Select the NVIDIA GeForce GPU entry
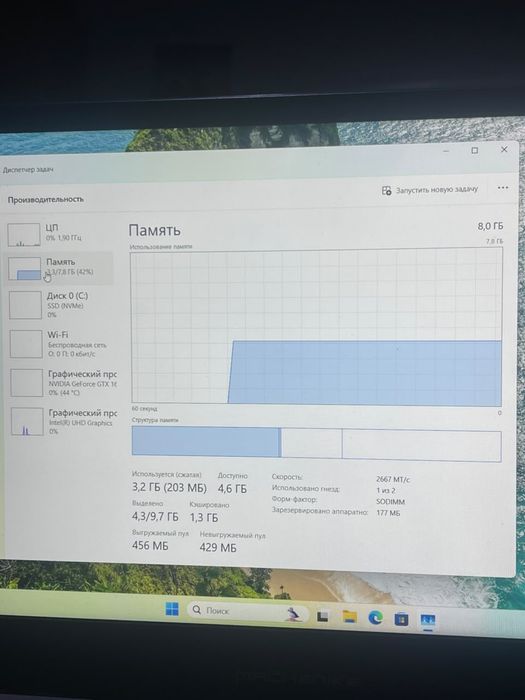This screenshot has height=700, width=525. pos(62,383)
